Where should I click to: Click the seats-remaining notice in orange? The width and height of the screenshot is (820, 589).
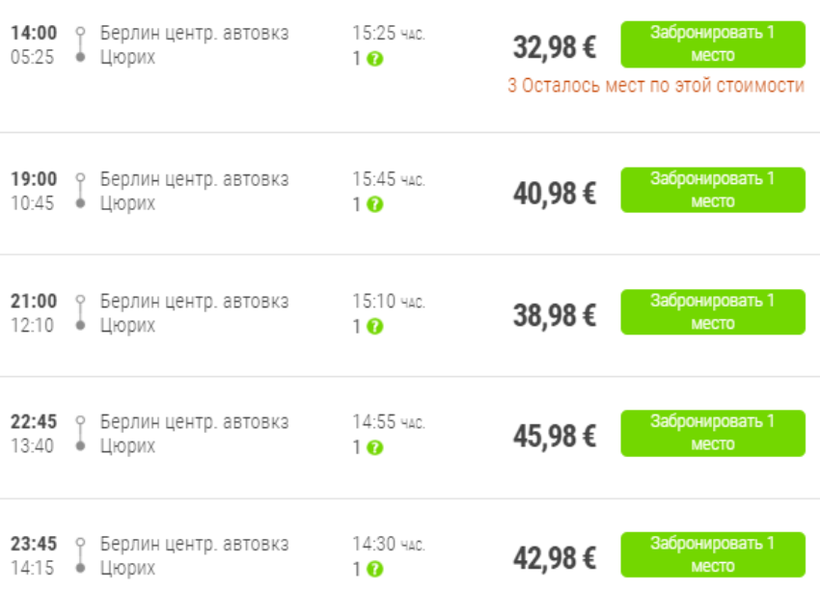point(655,86)
